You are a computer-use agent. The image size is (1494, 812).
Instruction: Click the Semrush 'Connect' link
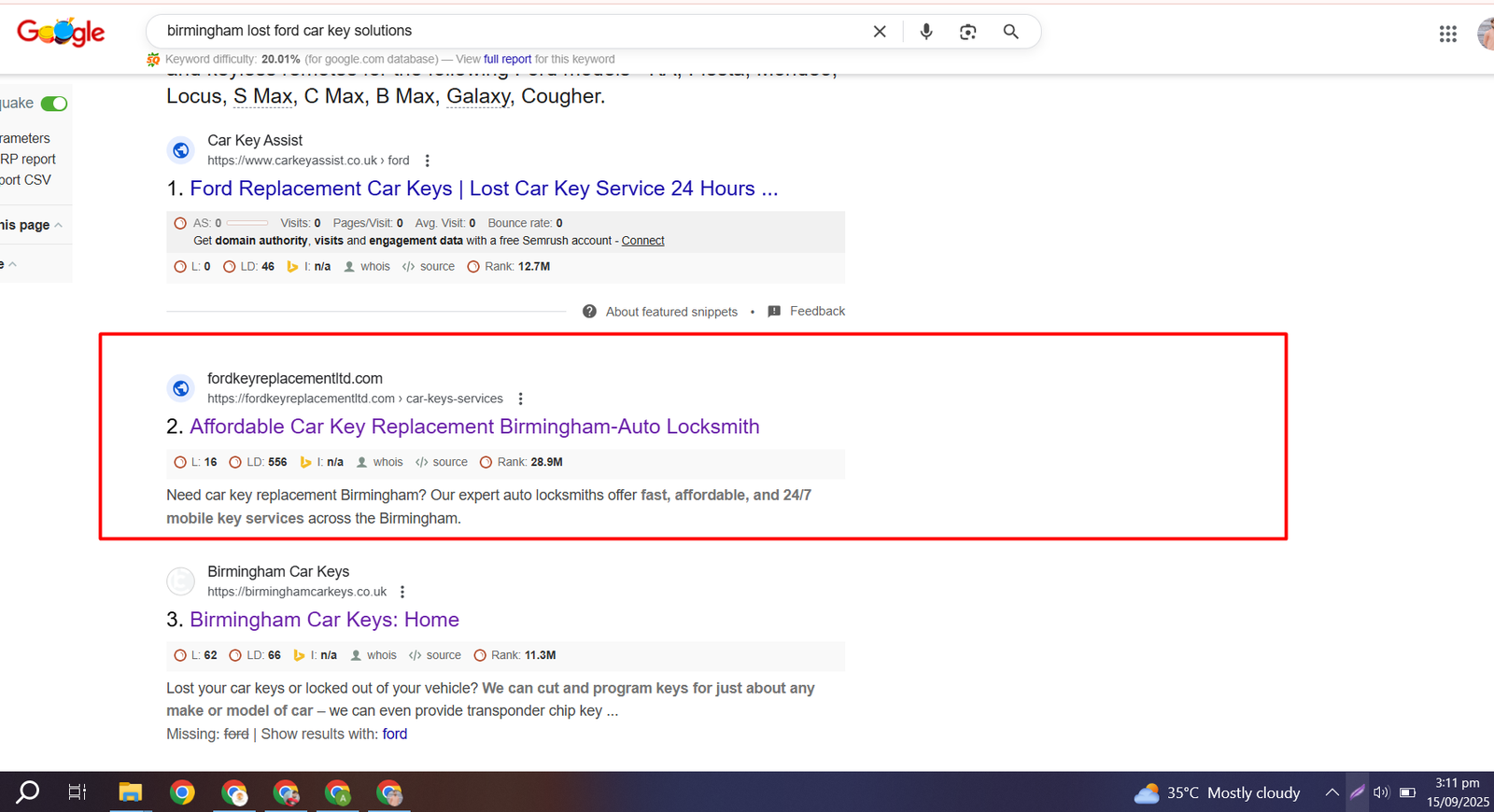point(642,241)
